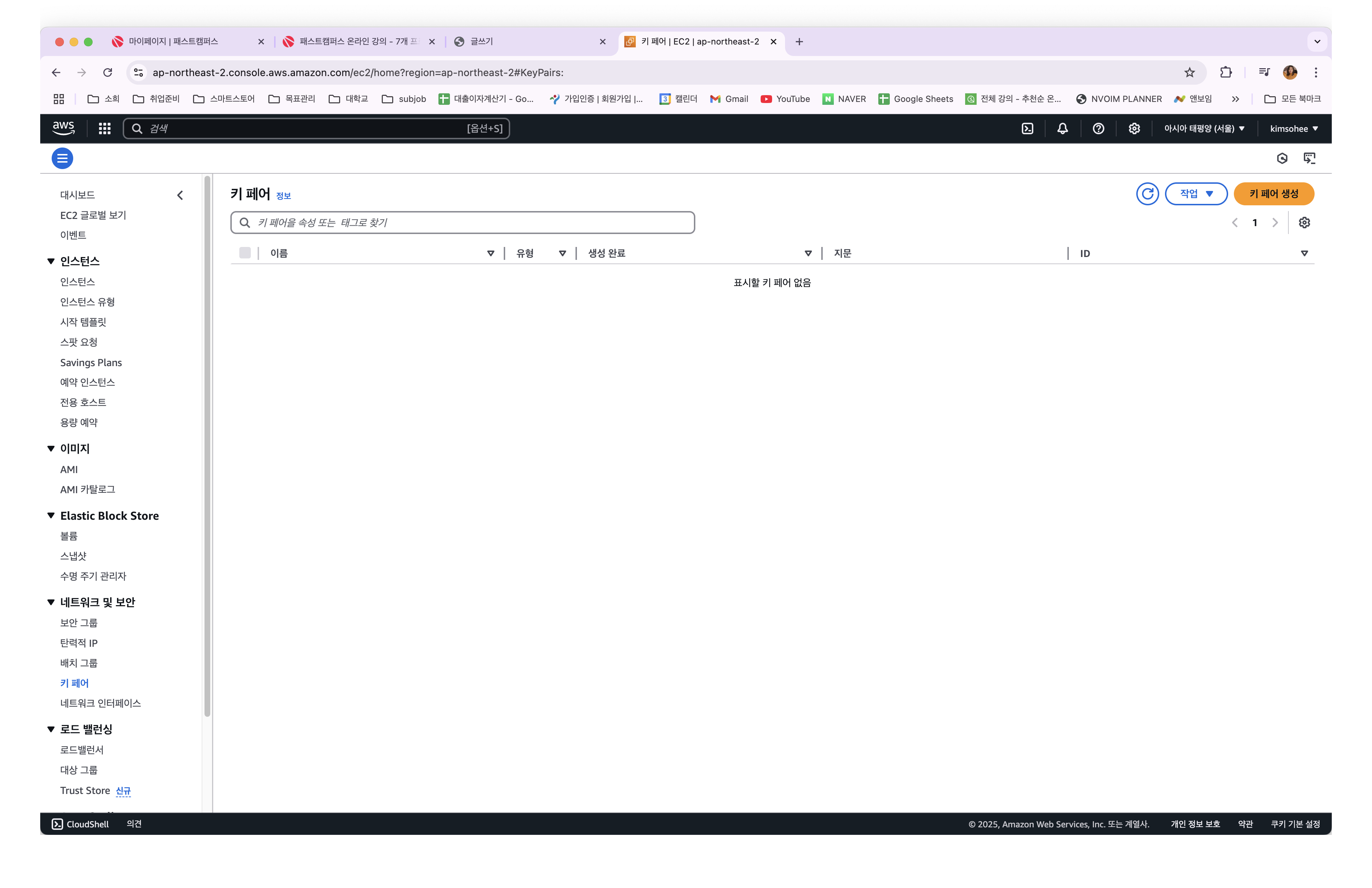Switch to the 글쓰기 tab
This screenshot has width=1372, height=888.
[530, 42]
